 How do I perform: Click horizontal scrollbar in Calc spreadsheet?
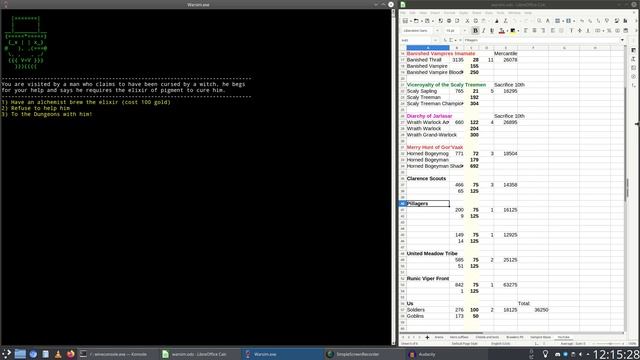pos(441,333)
